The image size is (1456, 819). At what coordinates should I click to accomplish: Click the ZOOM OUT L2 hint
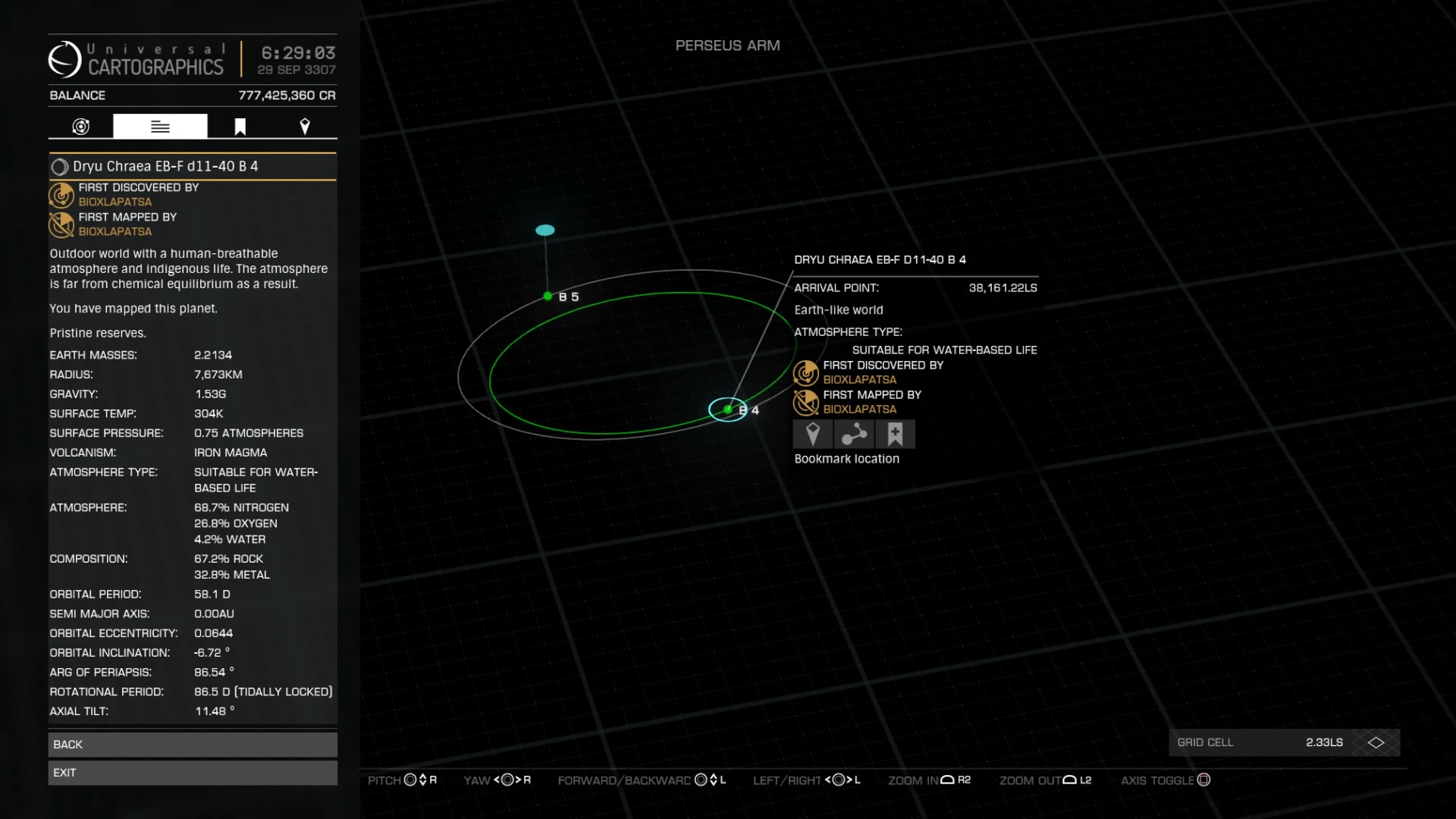pos(1046,780)
